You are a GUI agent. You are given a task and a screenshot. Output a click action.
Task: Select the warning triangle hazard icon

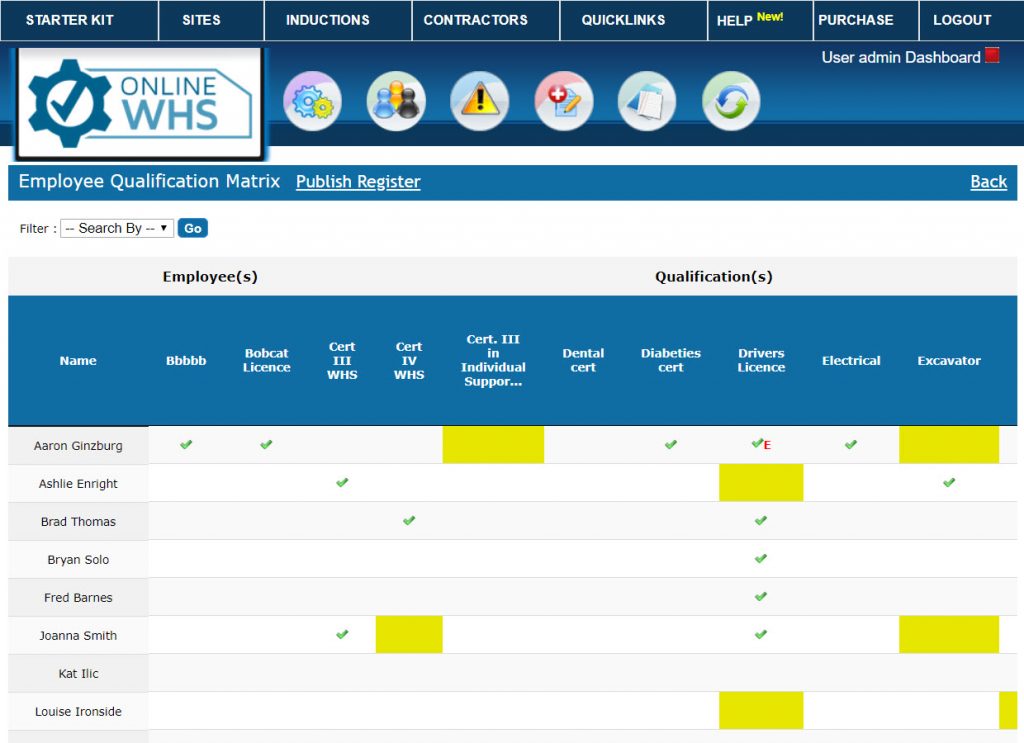[x=479, y=100]
